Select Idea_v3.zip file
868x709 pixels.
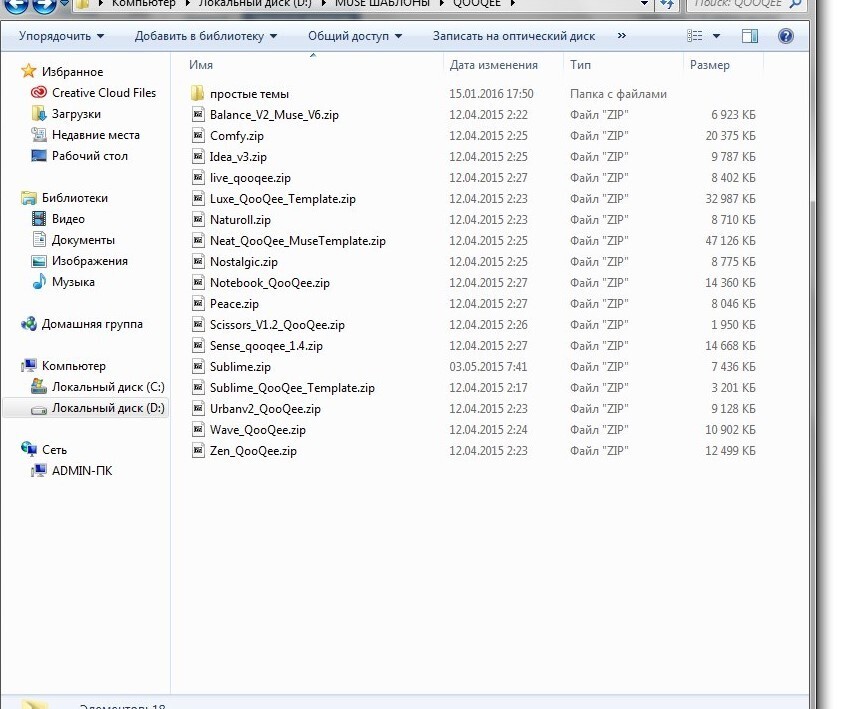pyautogui.click(x=238, y=157)
